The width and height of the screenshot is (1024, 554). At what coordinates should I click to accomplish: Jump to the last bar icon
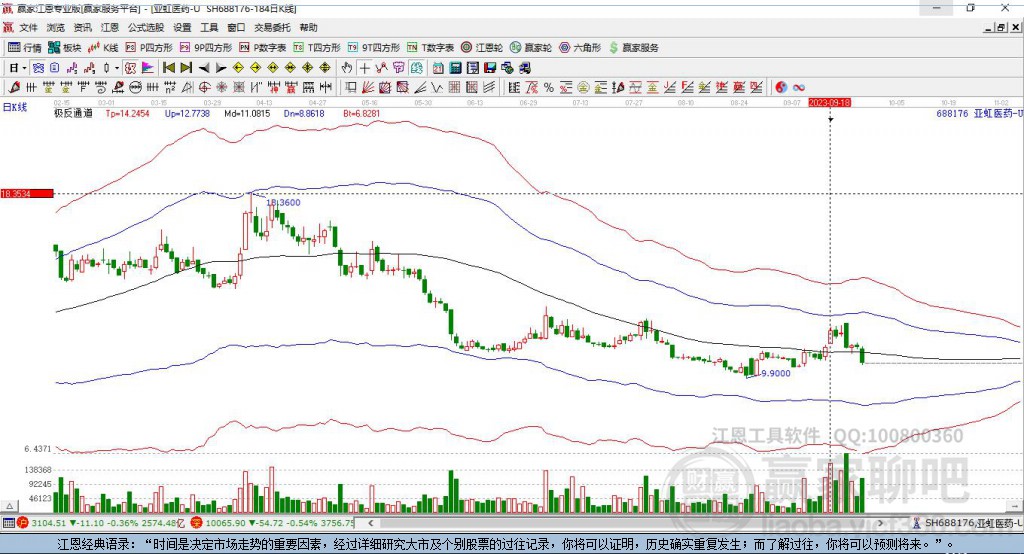coord(186,68)
